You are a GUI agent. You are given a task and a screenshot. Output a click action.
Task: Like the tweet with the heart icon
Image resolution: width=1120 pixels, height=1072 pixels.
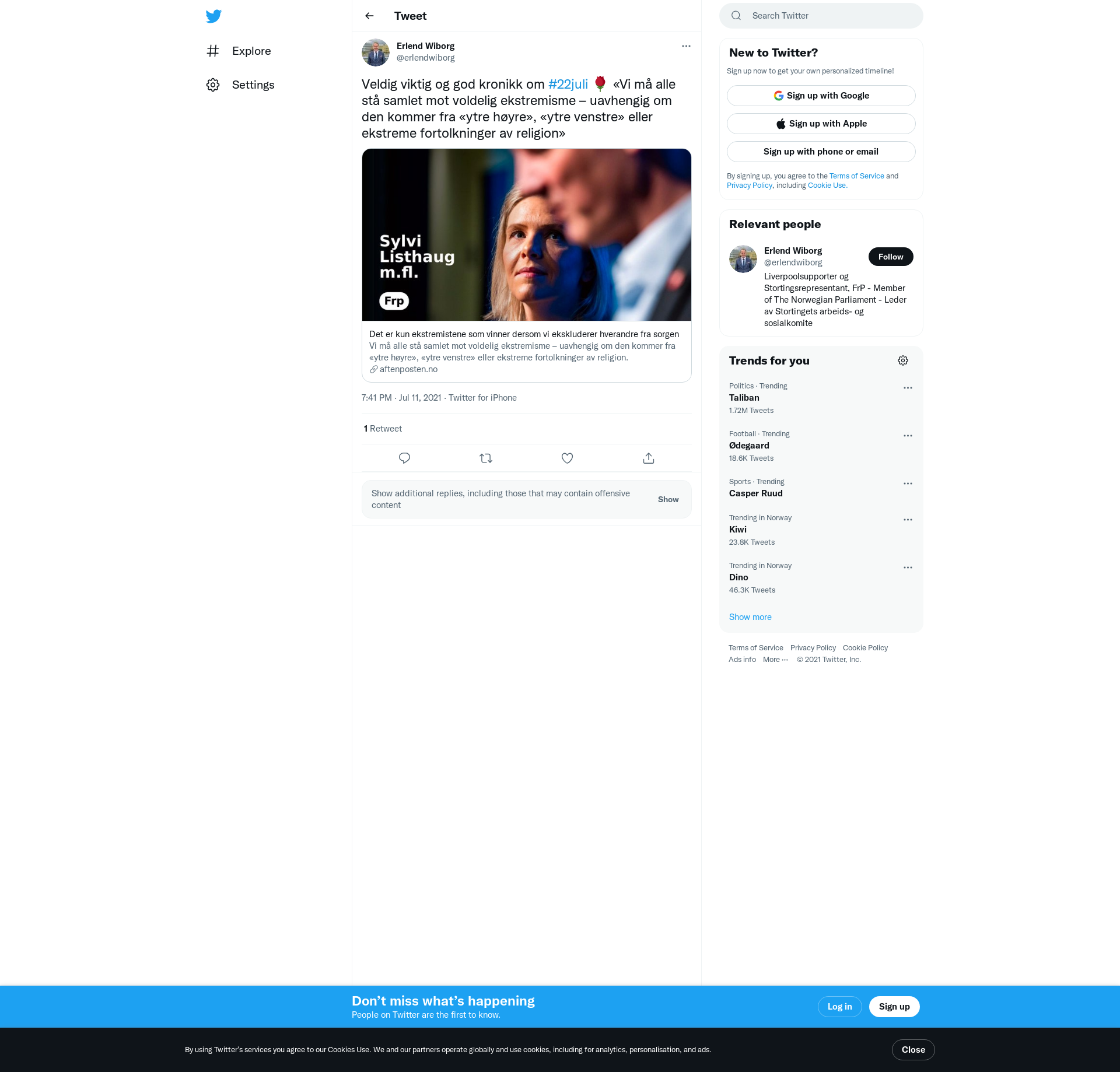point(567,458)
